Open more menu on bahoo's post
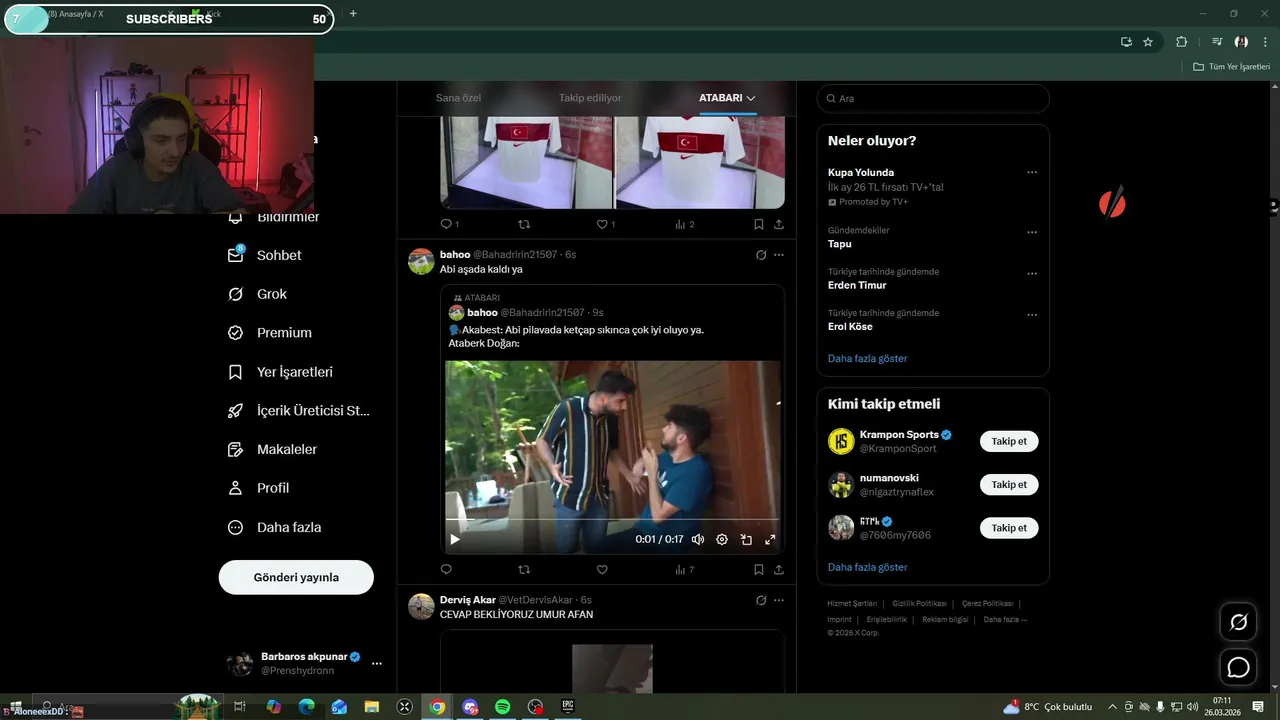 pos(779,255)
